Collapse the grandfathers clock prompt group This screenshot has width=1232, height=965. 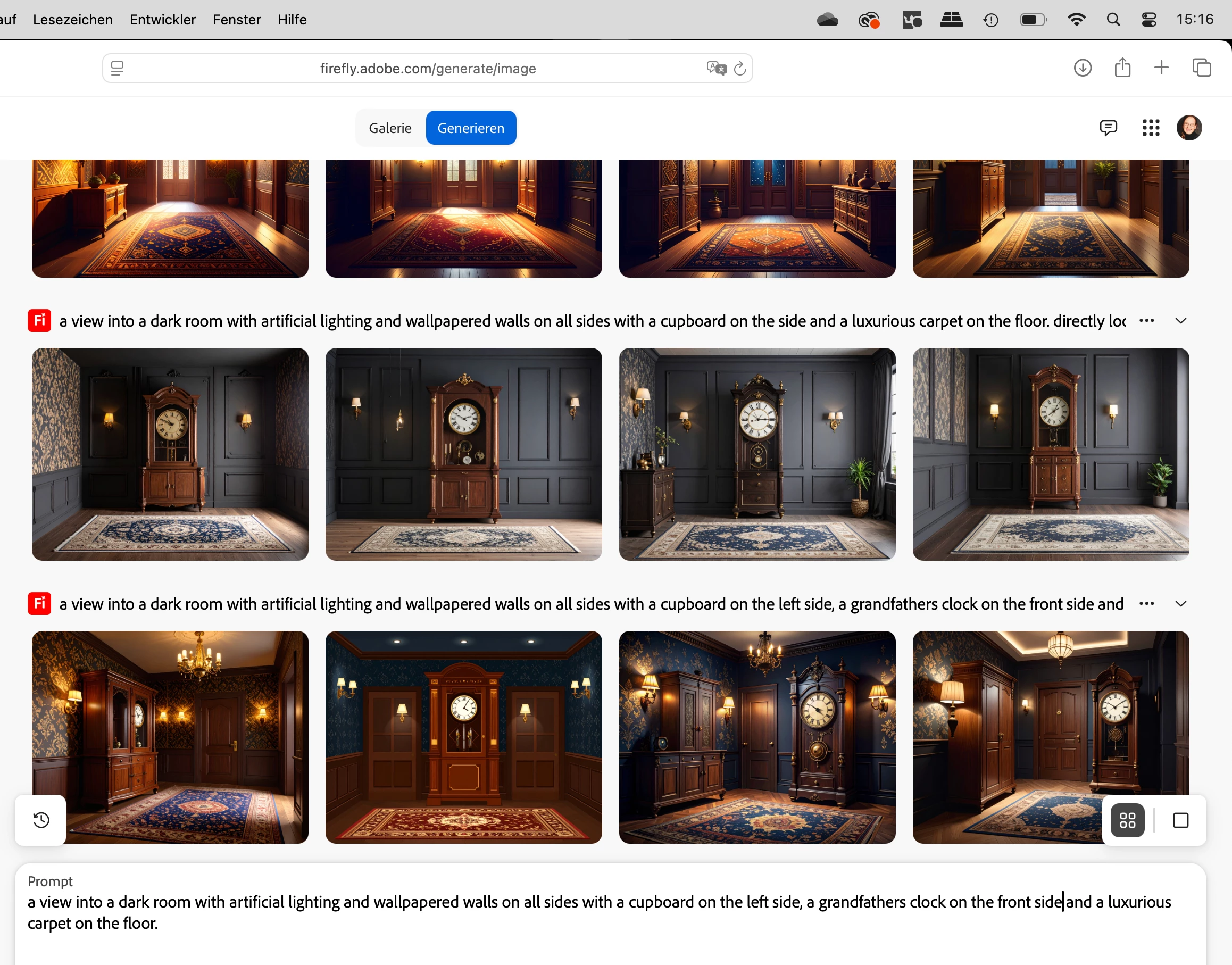click(1180, 604)
